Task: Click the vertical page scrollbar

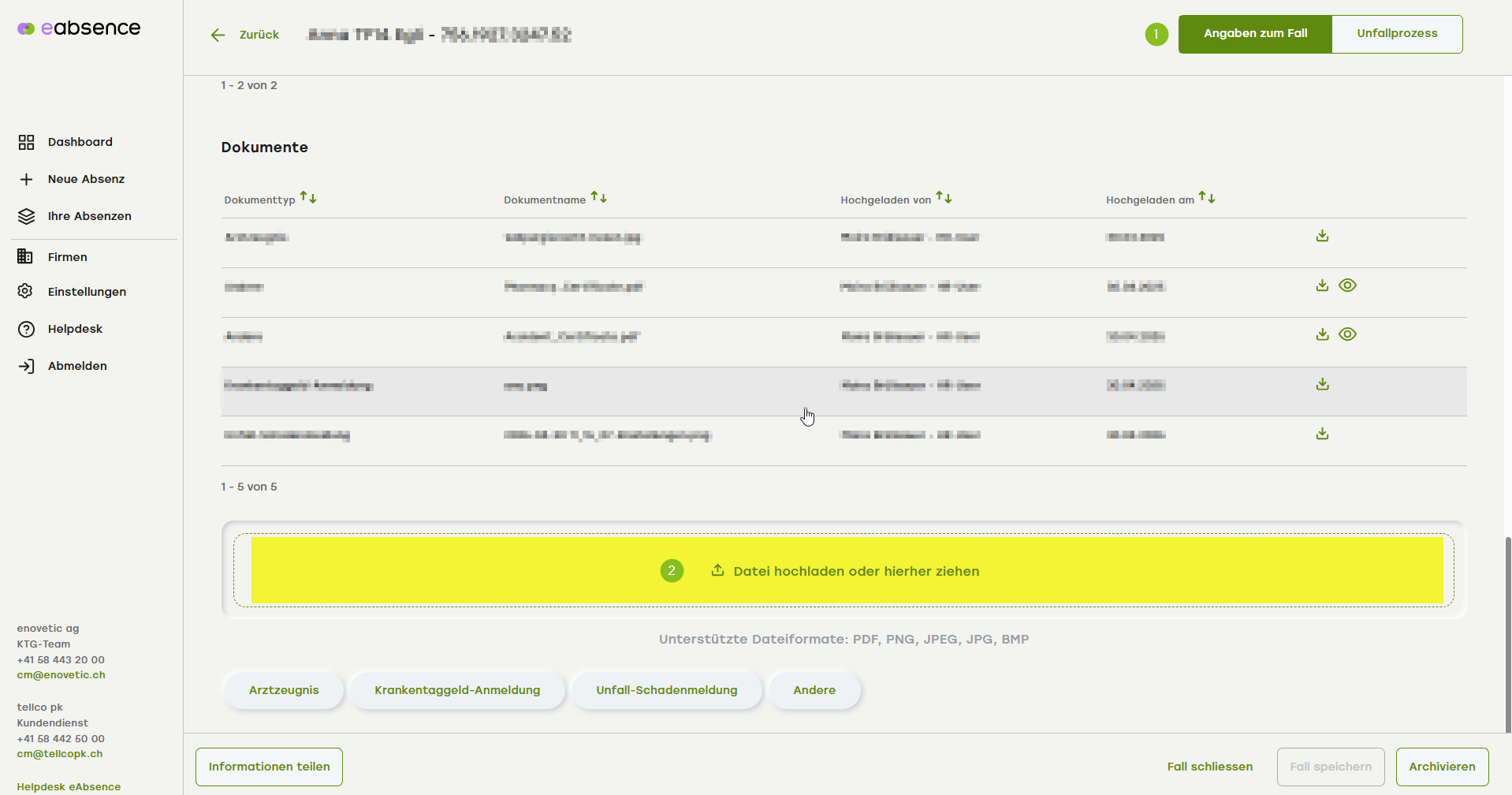Action: (x=1508, y=631)
